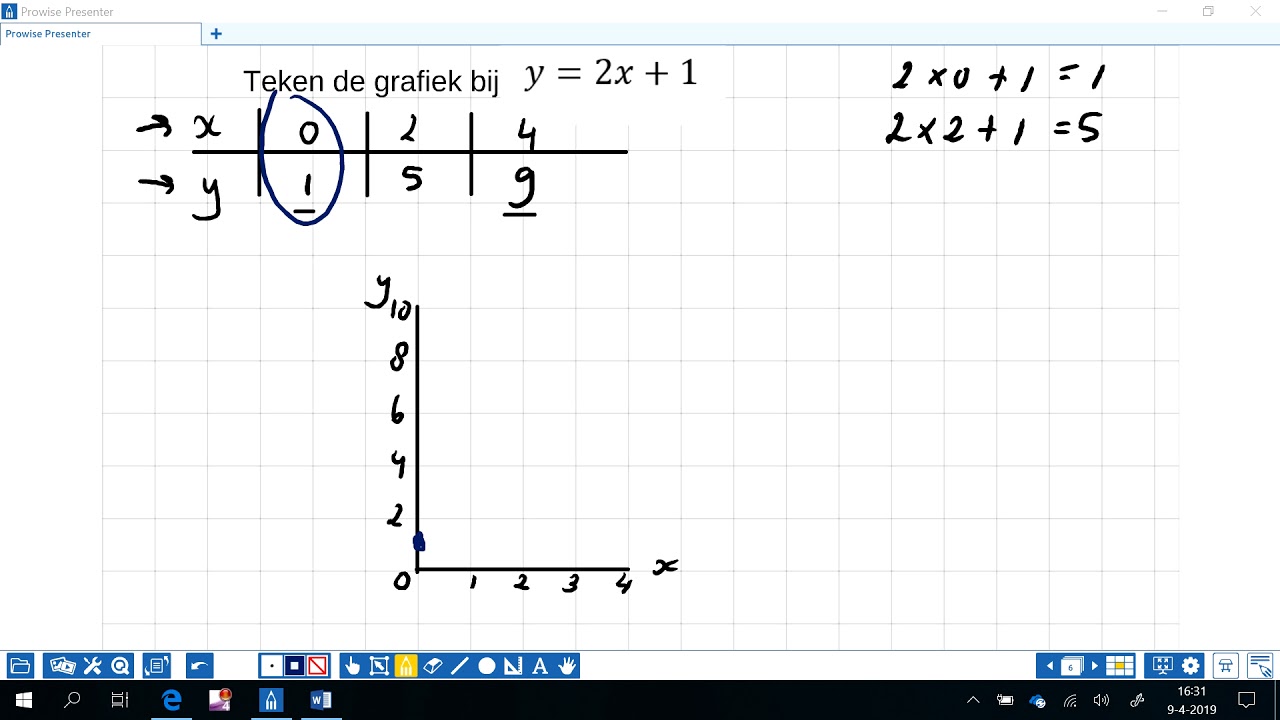Select the open hand pan tool
The width and height of the screenshot is (1280, 720).
coord(568,666)
